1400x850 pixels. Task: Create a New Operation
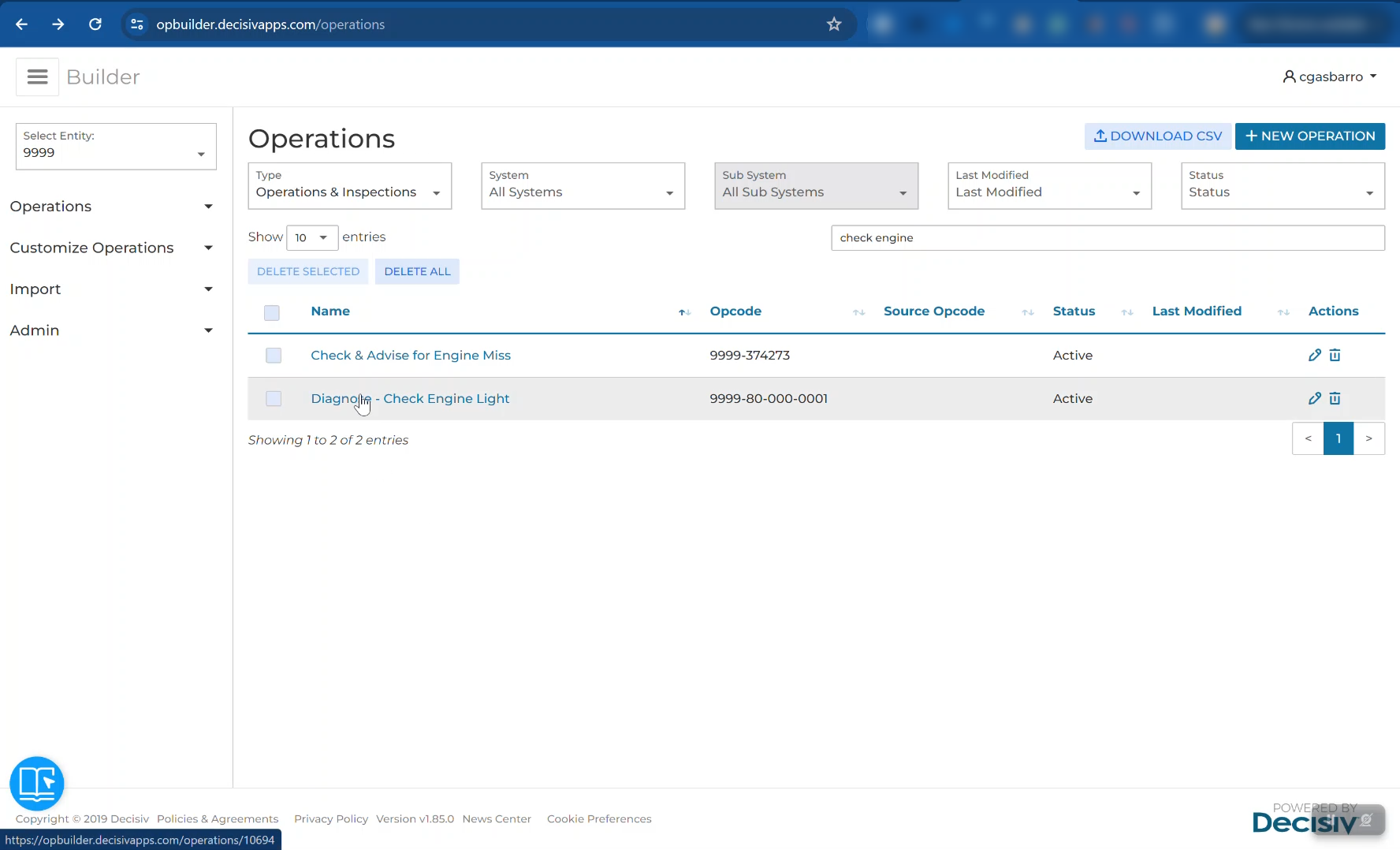pyautogui.click(x=1310, y=136)
